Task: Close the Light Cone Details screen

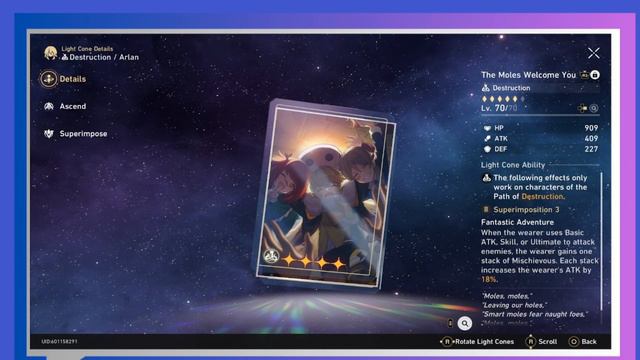Action: [594, 53]
